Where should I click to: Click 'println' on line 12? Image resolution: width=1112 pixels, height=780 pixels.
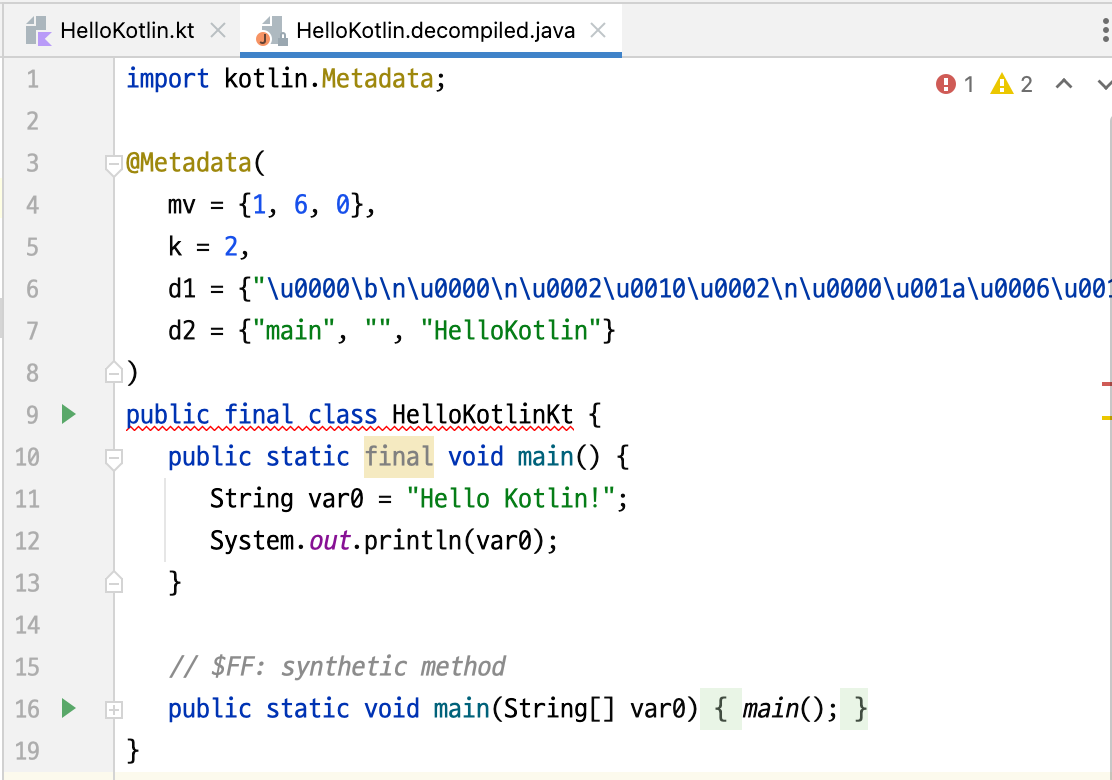pyautogui.click(x=413, y=541)
